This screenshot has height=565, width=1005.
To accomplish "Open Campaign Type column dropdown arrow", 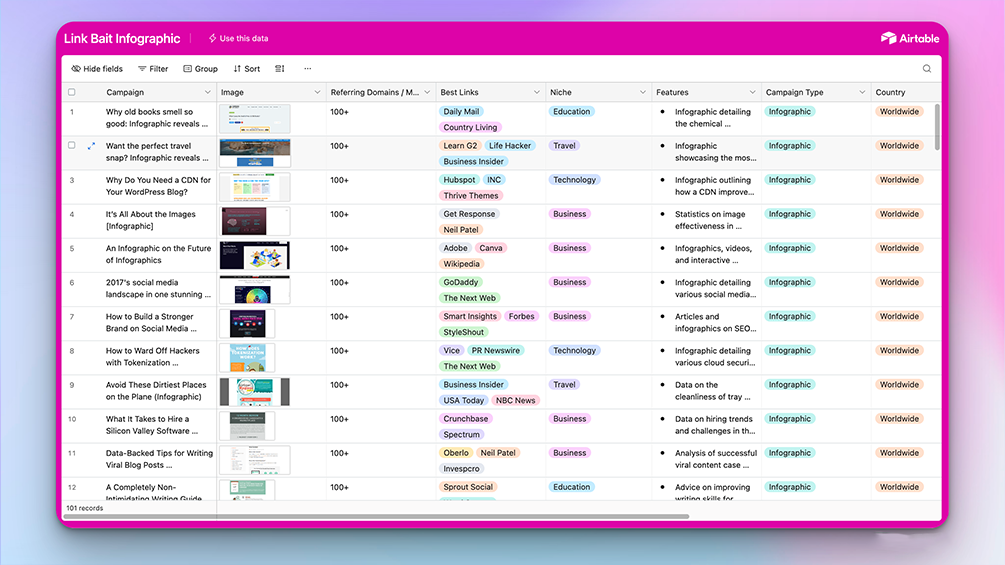I will pyautogui.click(x=862, y=92).
